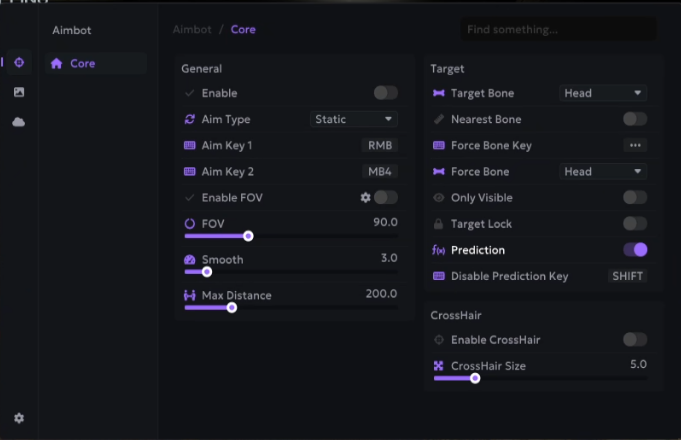This screenshot has width=681, height=440.
Task: Open the image icon section in sidebar
Action: pyautogui.click(x=19, y=92)
